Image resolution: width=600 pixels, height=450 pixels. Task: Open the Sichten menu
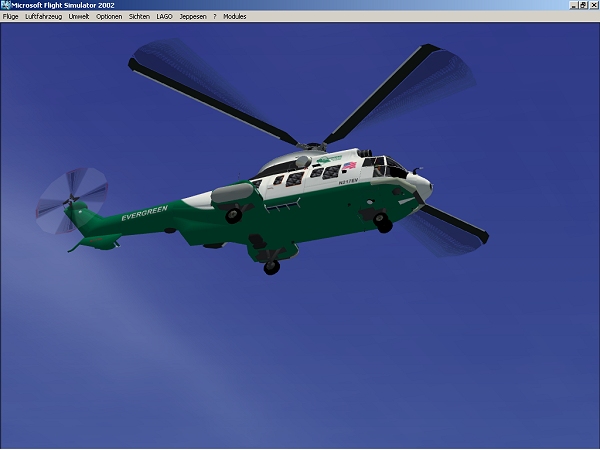coord(139,17)
